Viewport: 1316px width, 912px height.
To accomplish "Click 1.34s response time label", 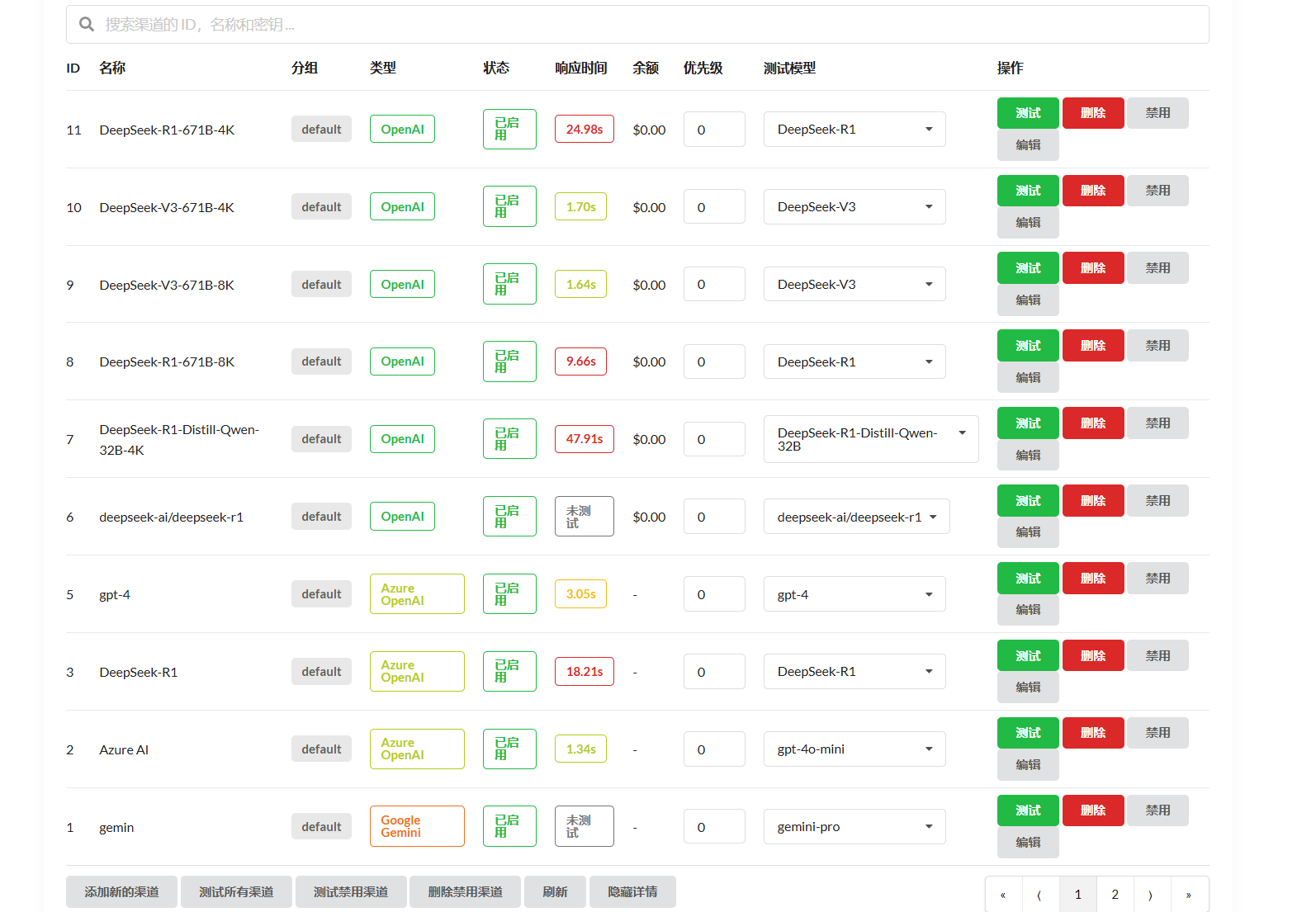I will (580, 749).
